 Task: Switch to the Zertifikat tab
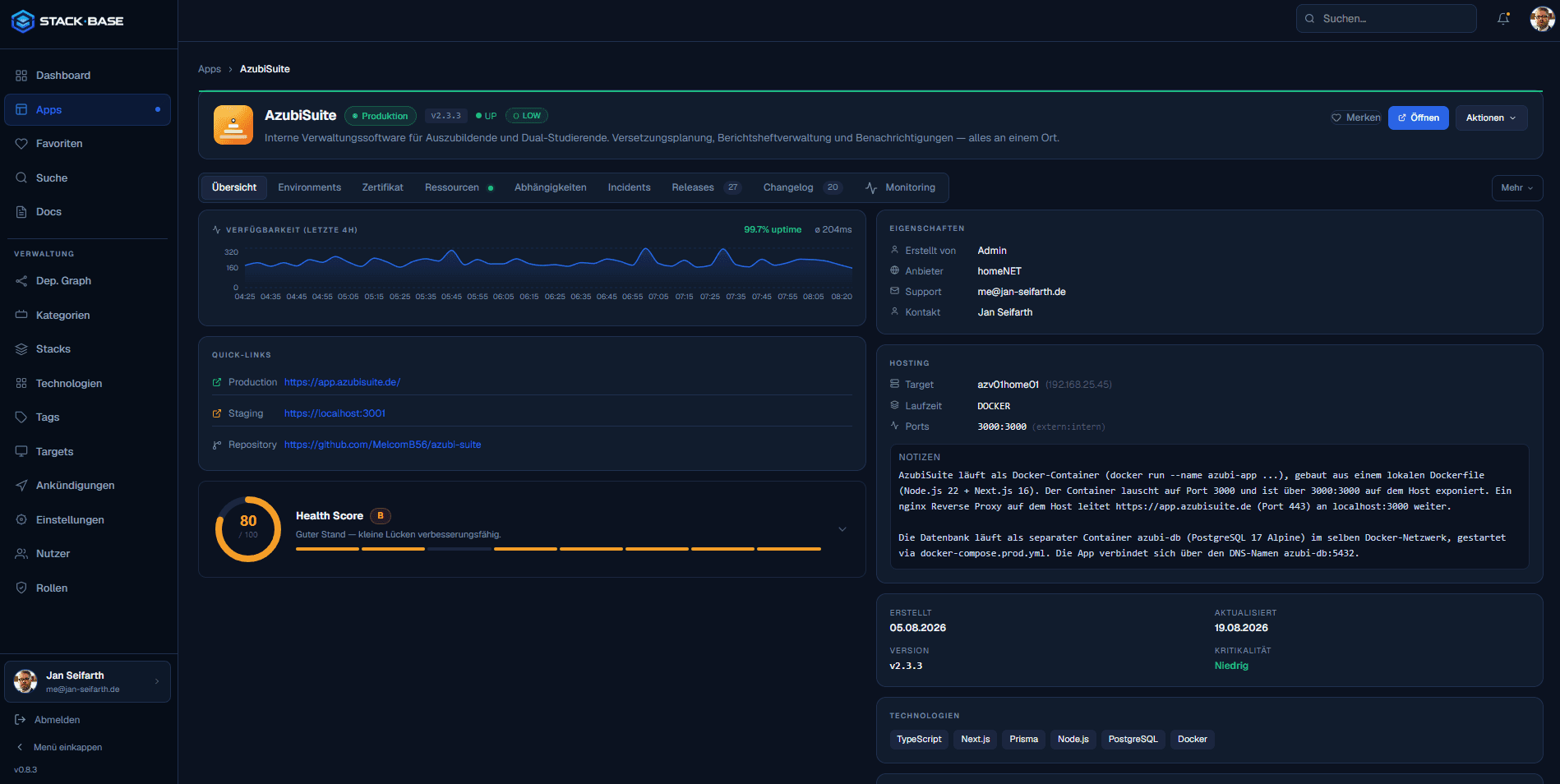[x=383, y=187]
